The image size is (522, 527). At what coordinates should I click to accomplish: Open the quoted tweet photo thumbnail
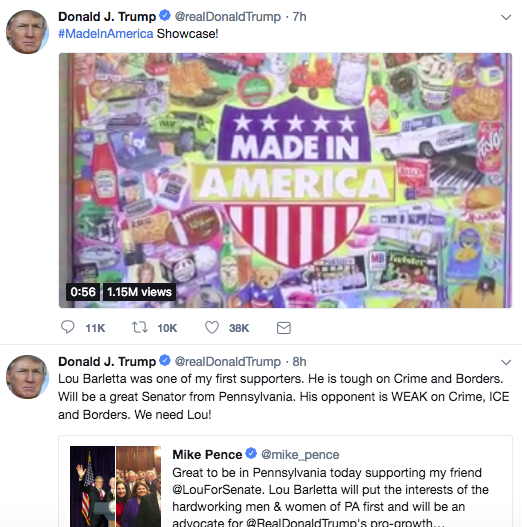pos(115,486)
